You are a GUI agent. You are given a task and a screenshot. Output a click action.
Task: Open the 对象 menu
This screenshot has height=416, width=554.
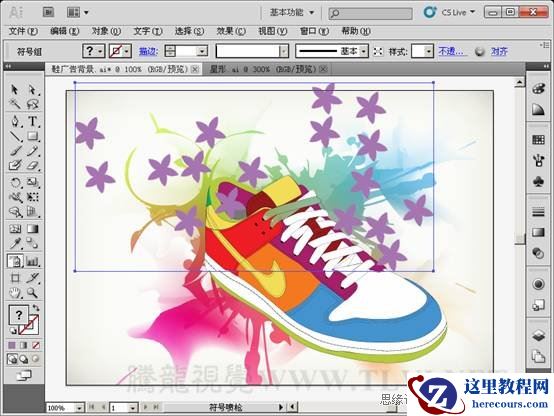click(x=106, y=31)
